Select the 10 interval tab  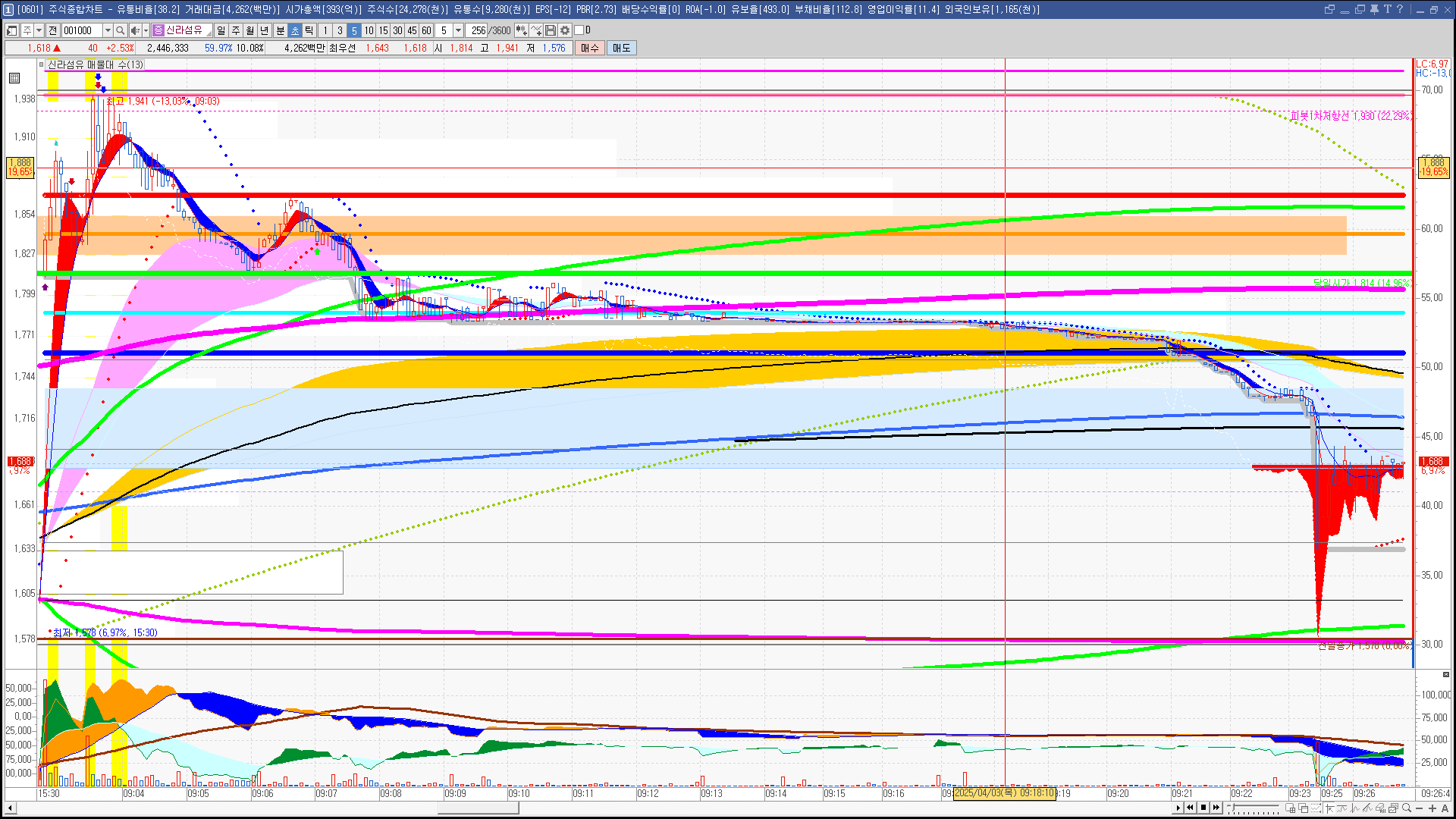click(x=369, y=30)
